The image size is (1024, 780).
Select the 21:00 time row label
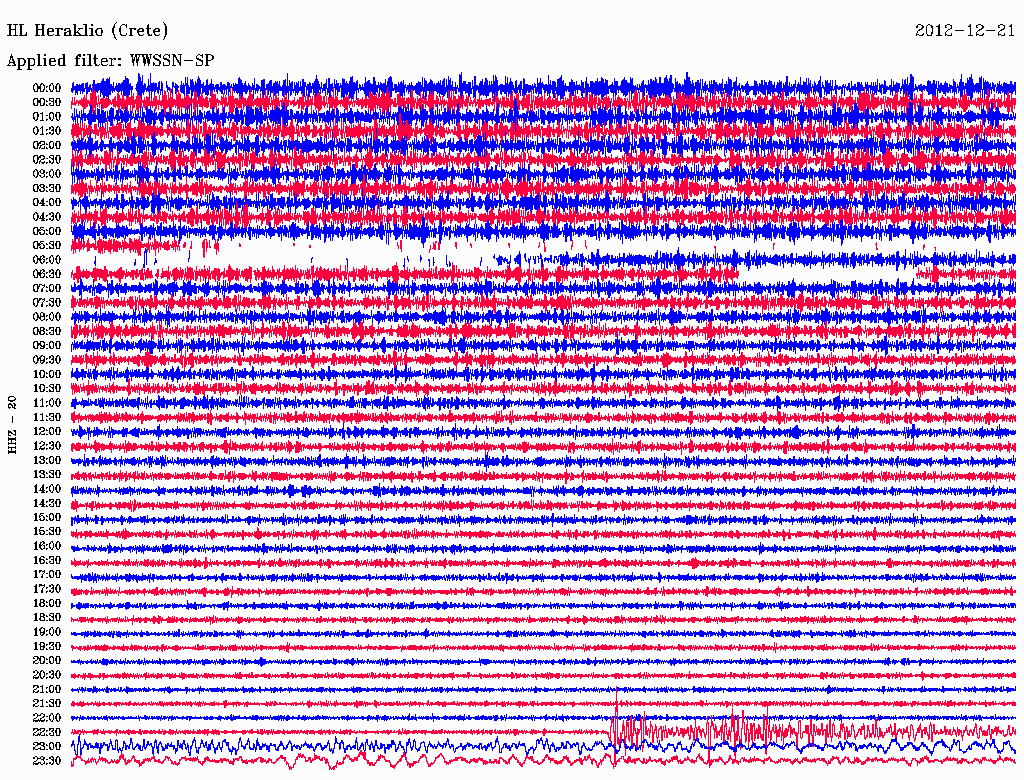tap(47, 689)
